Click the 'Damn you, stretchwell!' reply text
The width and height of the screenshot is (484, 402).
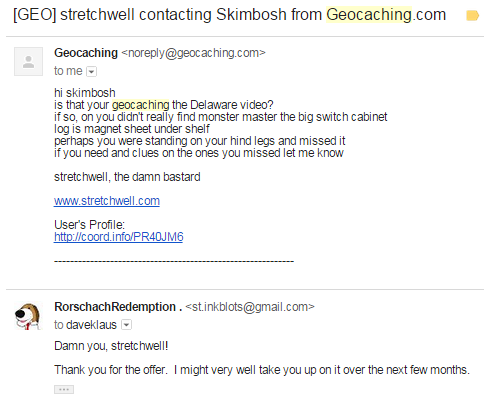pos(111,346)
